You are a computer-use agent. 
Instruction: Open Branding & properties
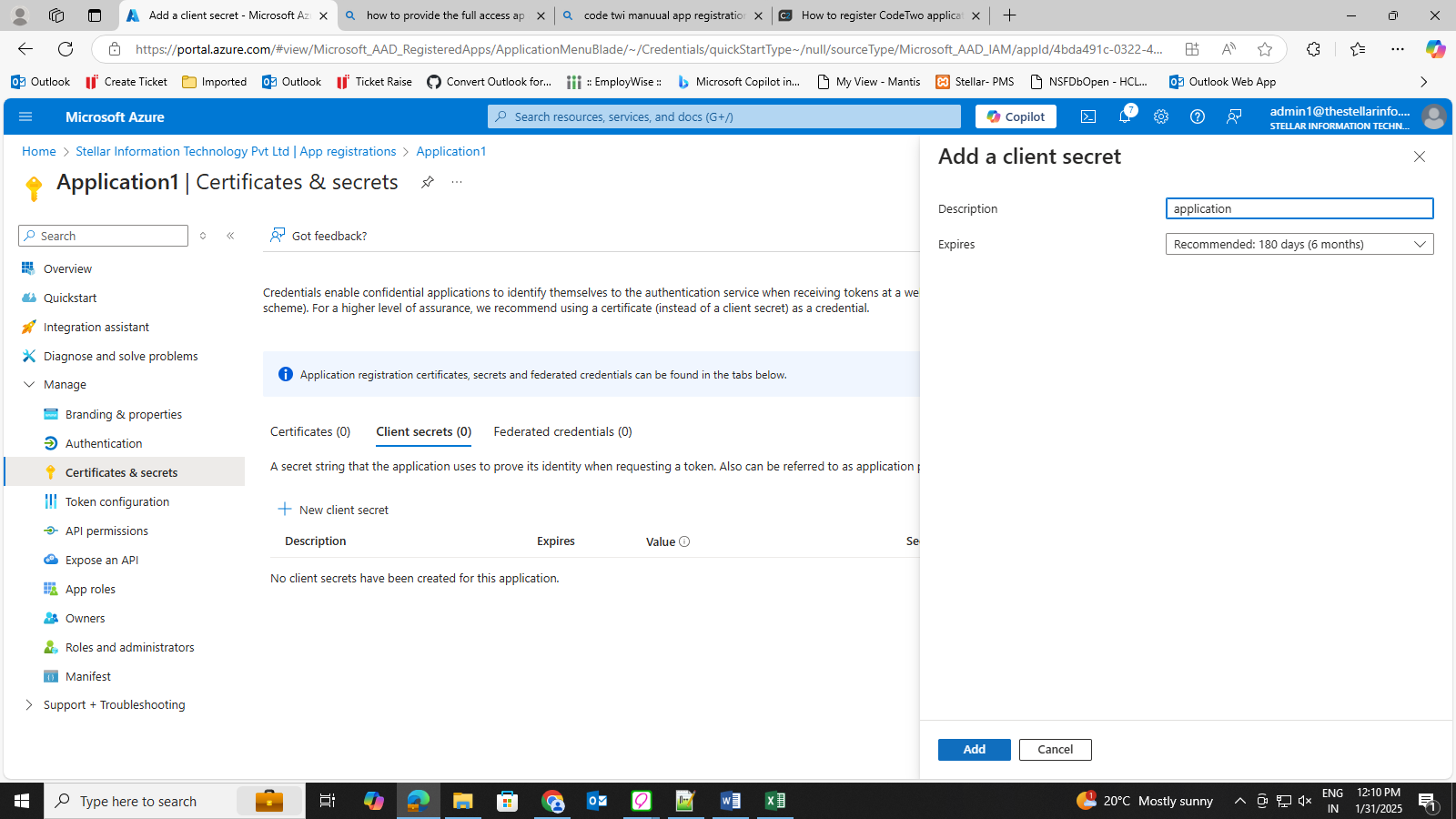pos(124,414)
